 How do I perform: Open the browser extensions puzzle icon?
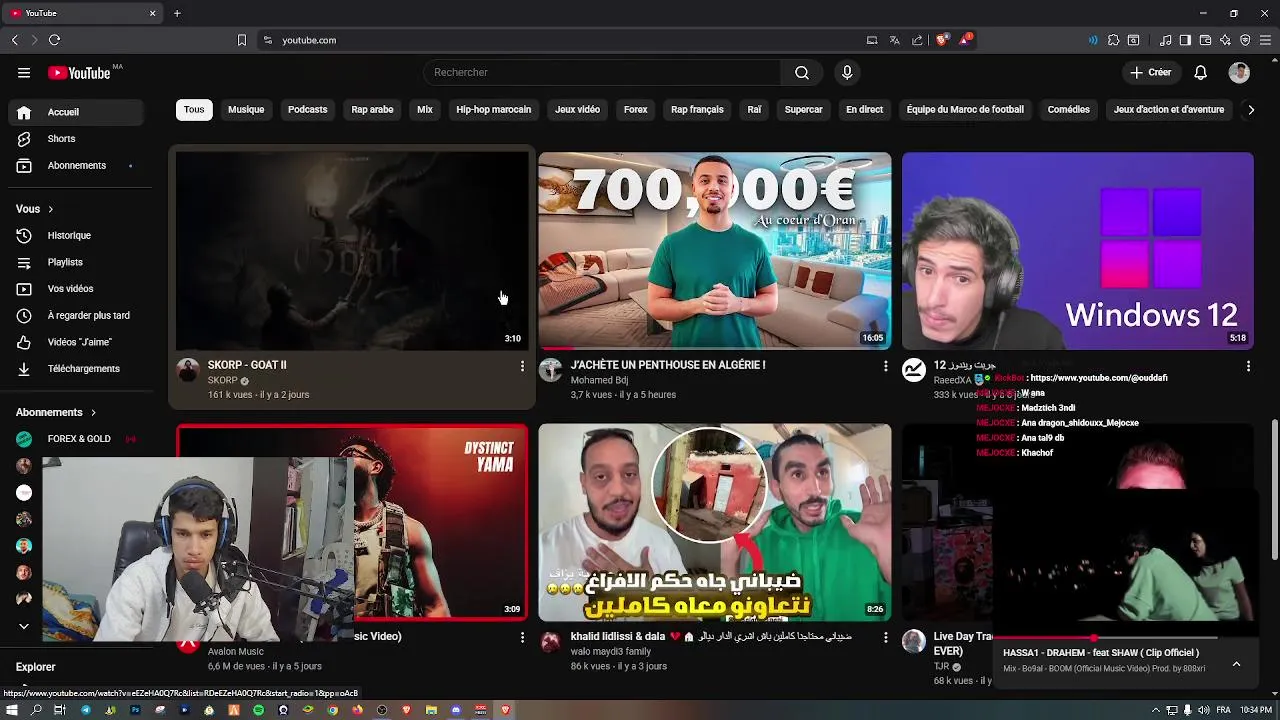tap(1113, 40)
